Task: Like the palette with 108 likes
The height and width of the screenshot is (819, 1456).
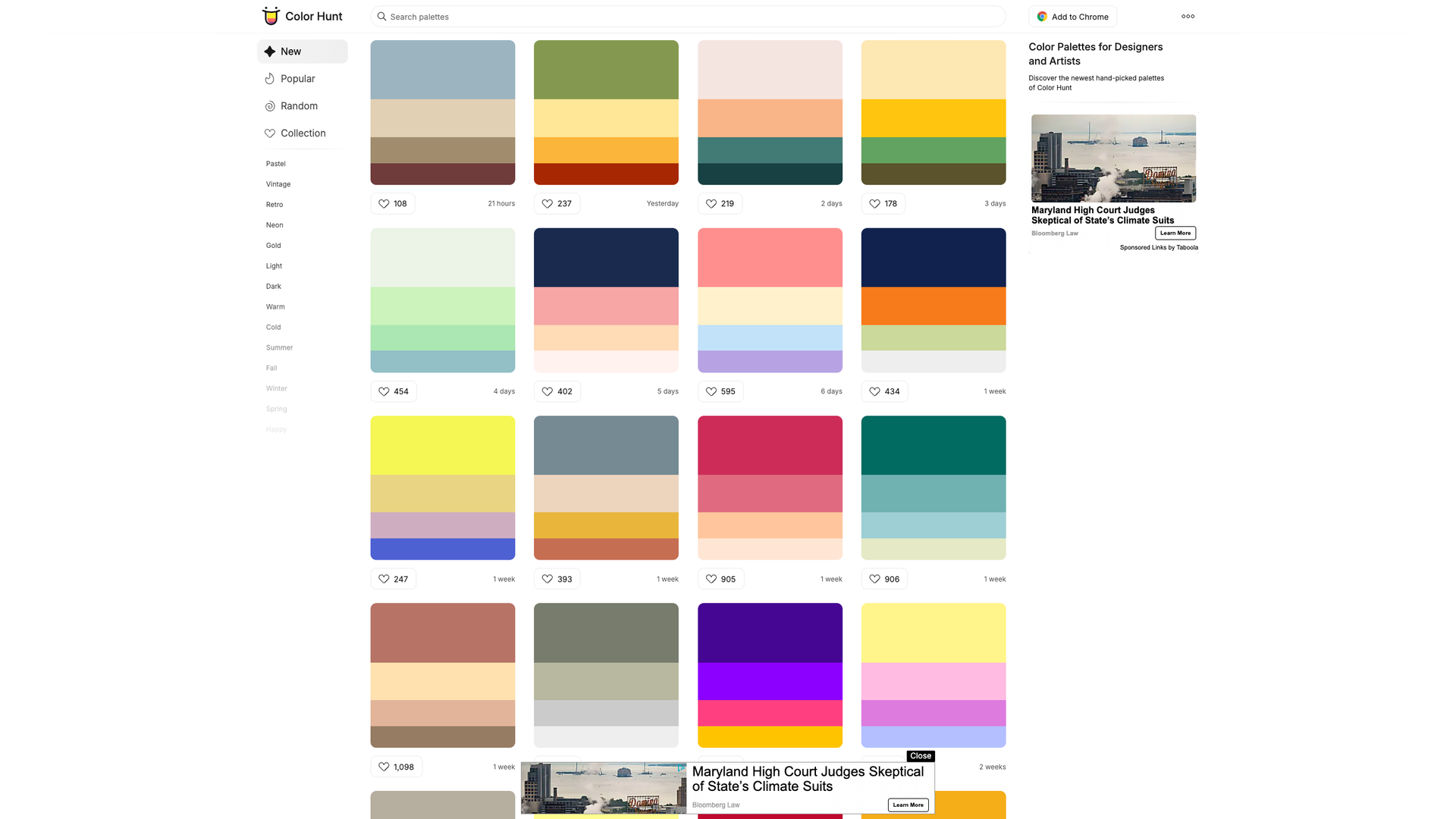Action: 384,203
